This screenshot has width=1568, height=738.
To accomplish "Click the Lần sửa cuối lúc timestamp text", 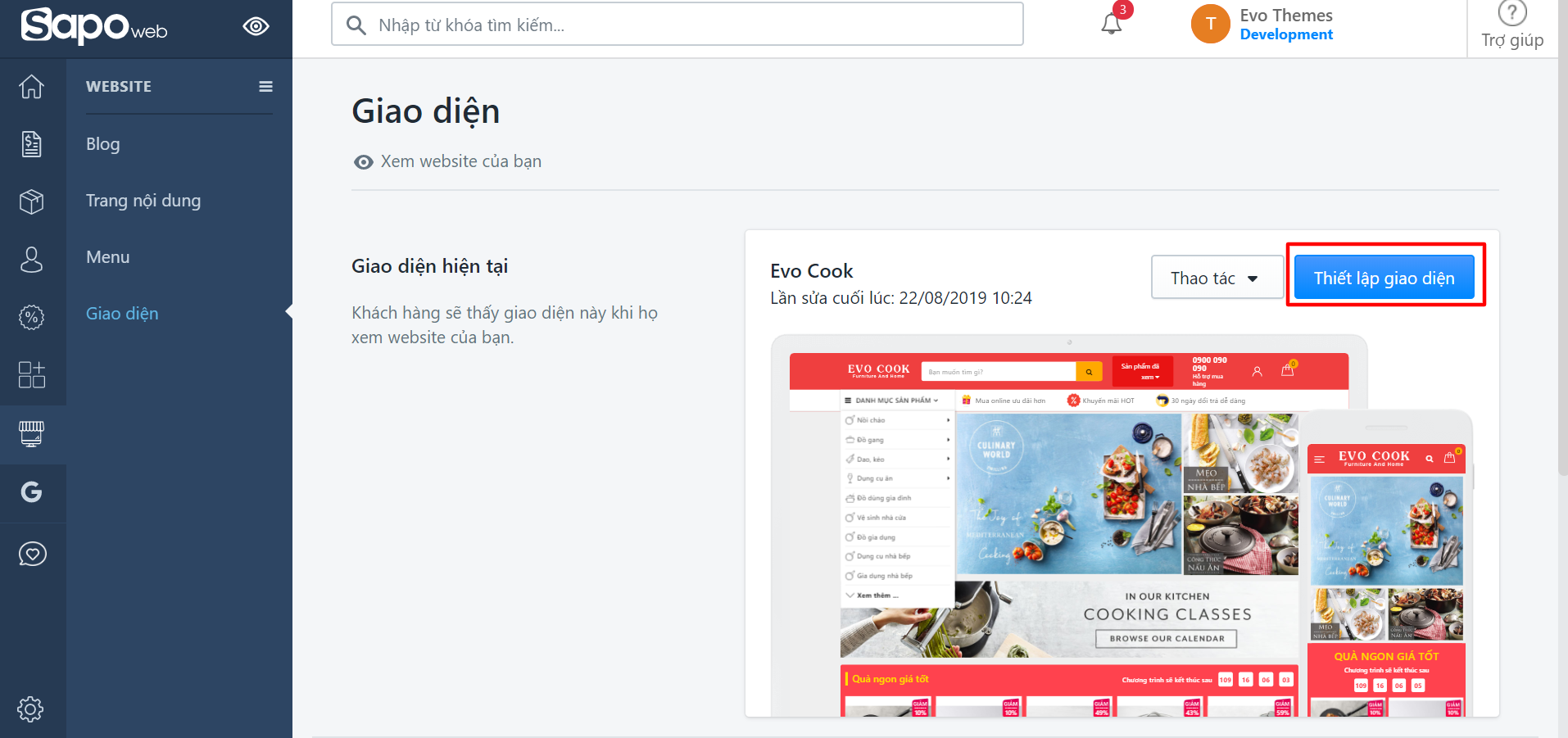I will (901, 298).
